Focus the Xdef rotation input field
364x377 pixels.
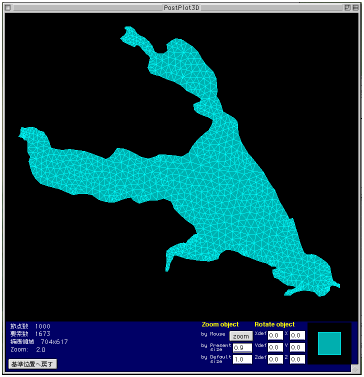275,335
